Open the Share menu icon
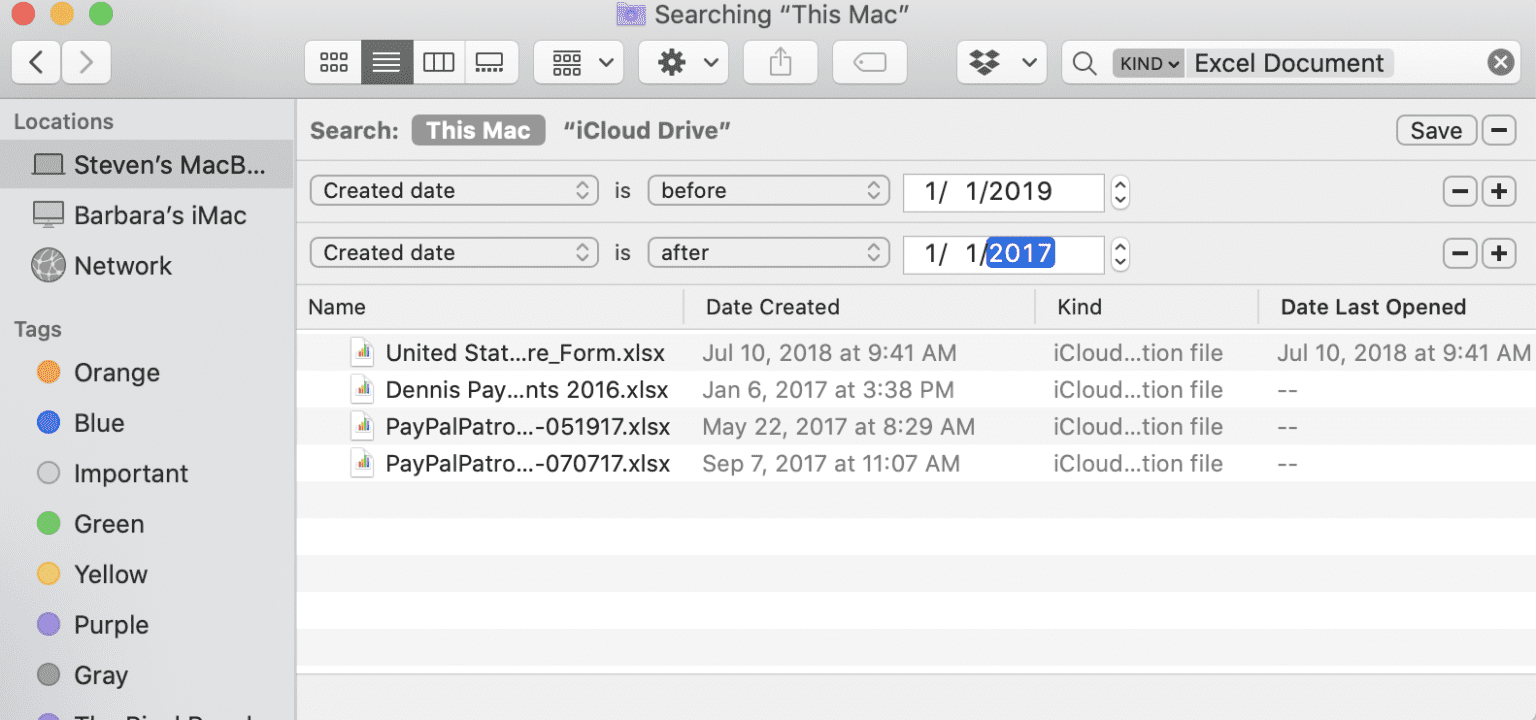 pos(779,62)
